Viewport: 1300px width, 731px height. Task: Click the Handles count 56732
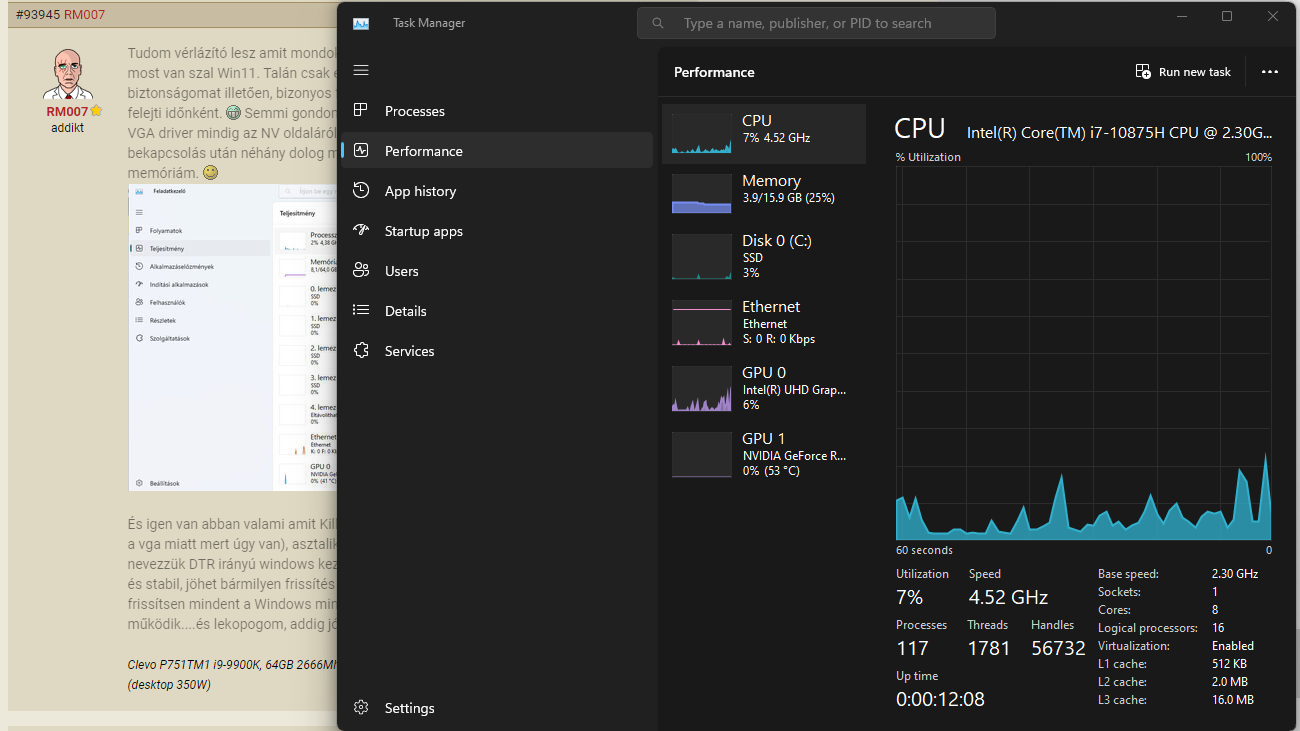pyautogui.click(x=1058, y=648)
